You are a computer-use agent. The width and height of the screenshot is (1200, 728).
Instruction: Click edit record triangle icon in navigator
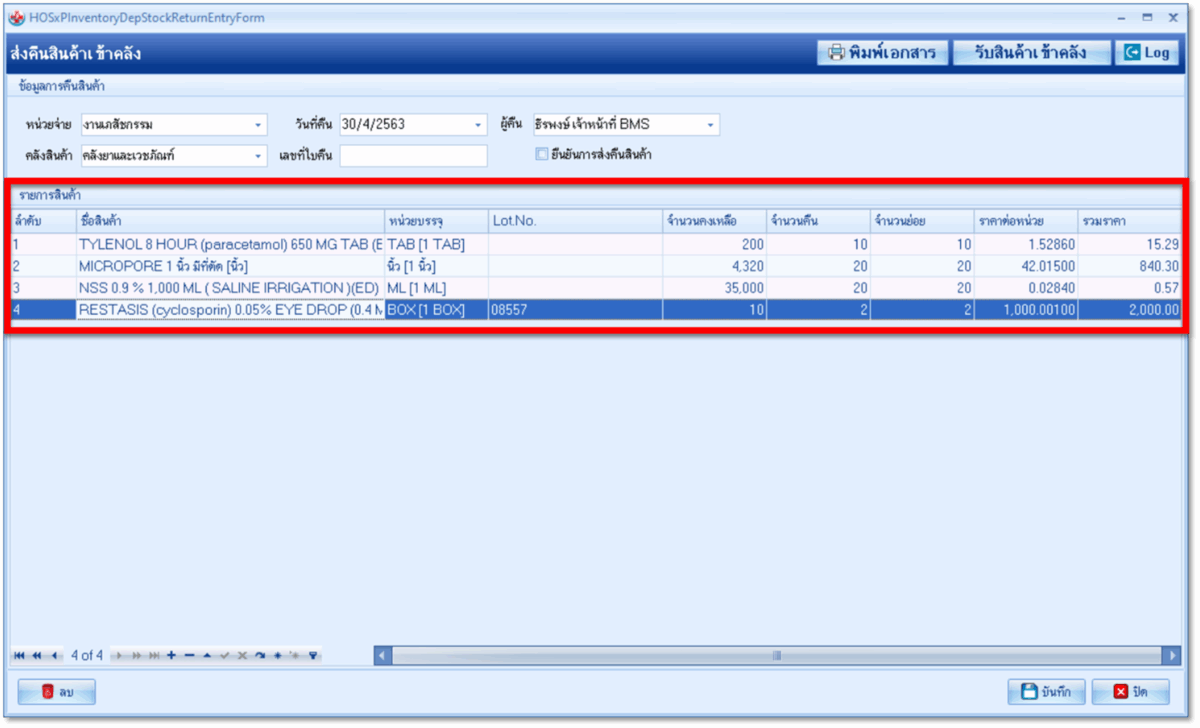click(x=207, y=656)
